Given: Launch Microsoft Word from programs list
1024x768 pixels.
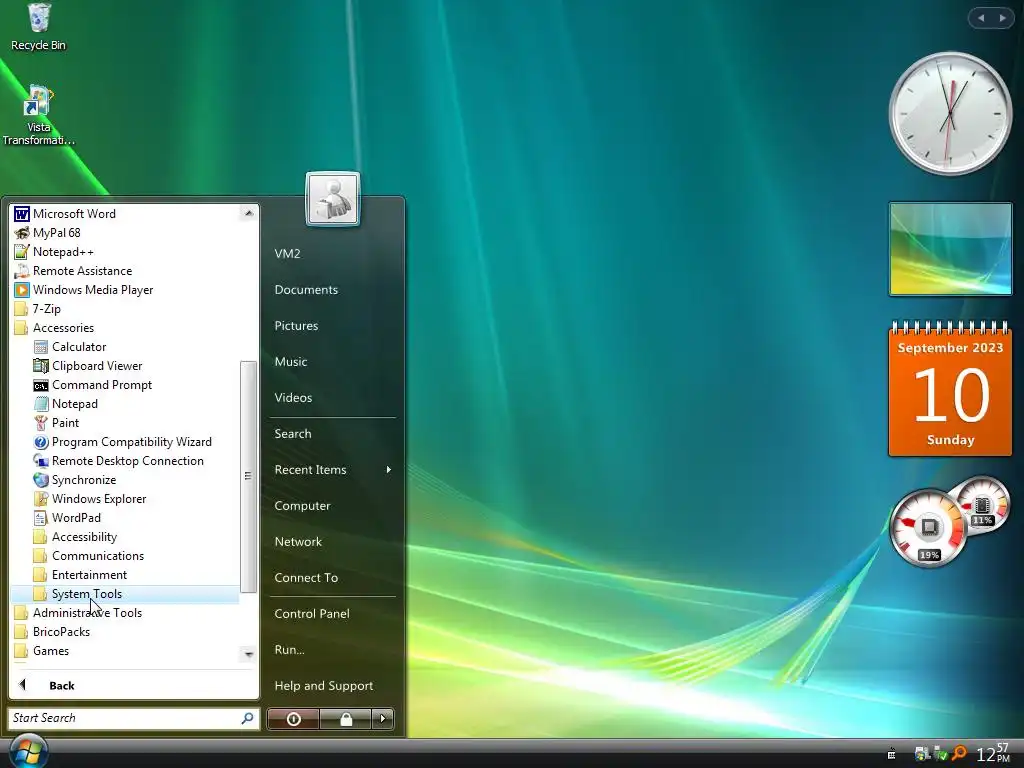Looking at the screenshot, I should coord(65,214).
